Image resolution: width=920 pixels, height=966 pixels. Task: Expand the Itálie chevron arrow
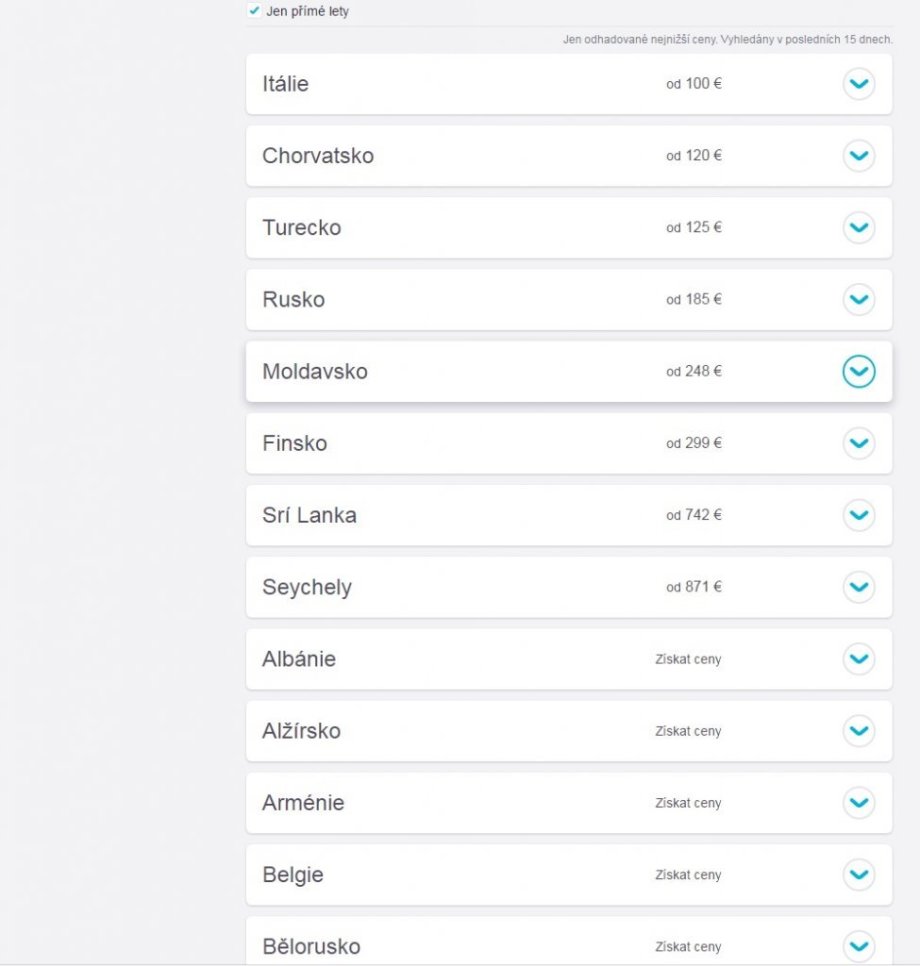tap(858, 84)
